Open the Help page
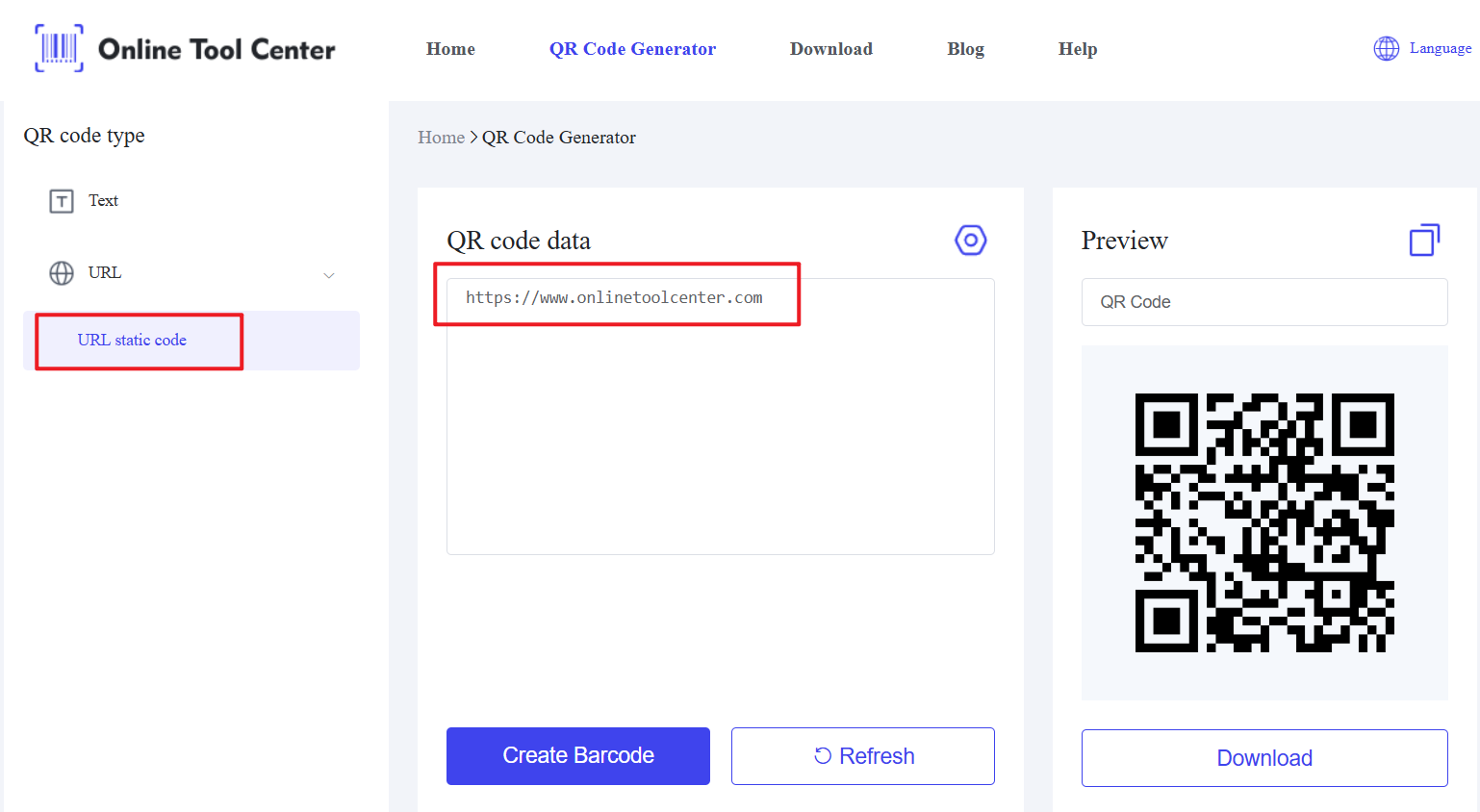The height and width of the screenshot is (812, 1480). tap(1077, 49)
